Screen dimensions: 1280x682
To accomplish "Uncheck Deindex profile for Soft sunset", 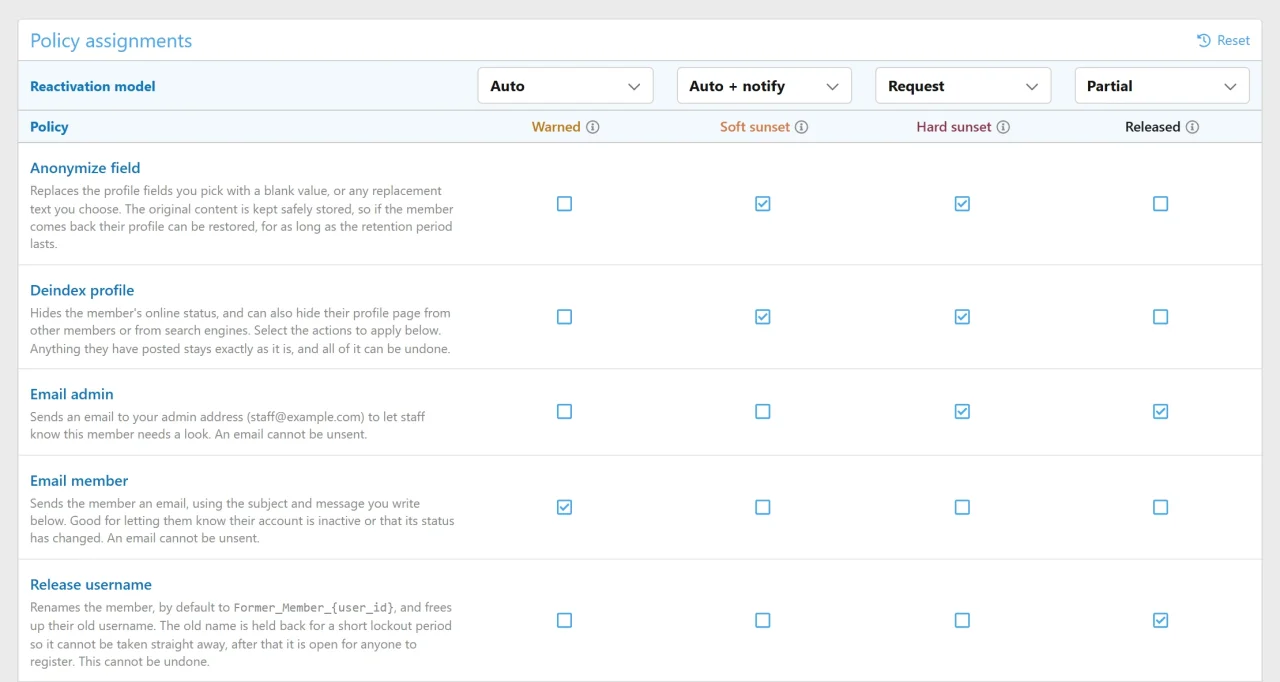I will pyautogui.click(x=763, y=317).
